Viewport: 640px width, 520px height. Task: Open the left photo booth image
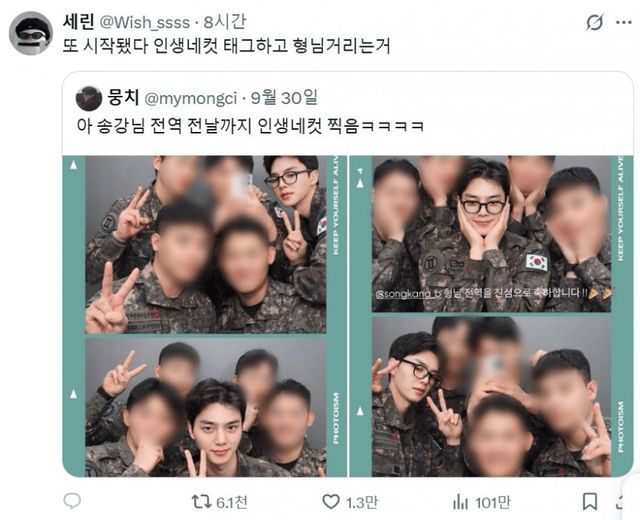204,316
